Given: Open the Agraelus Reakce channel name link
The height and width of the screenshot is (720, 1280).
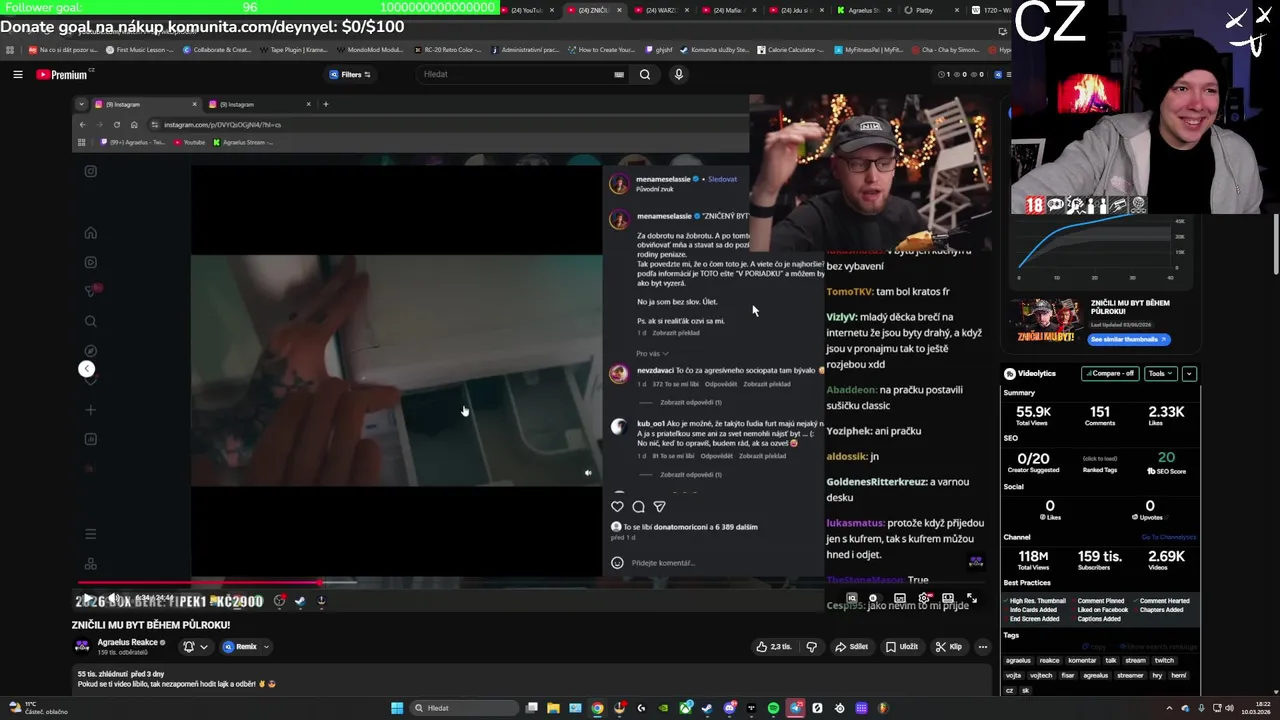Looking at the screenshot, I should [x=127, y=642].
